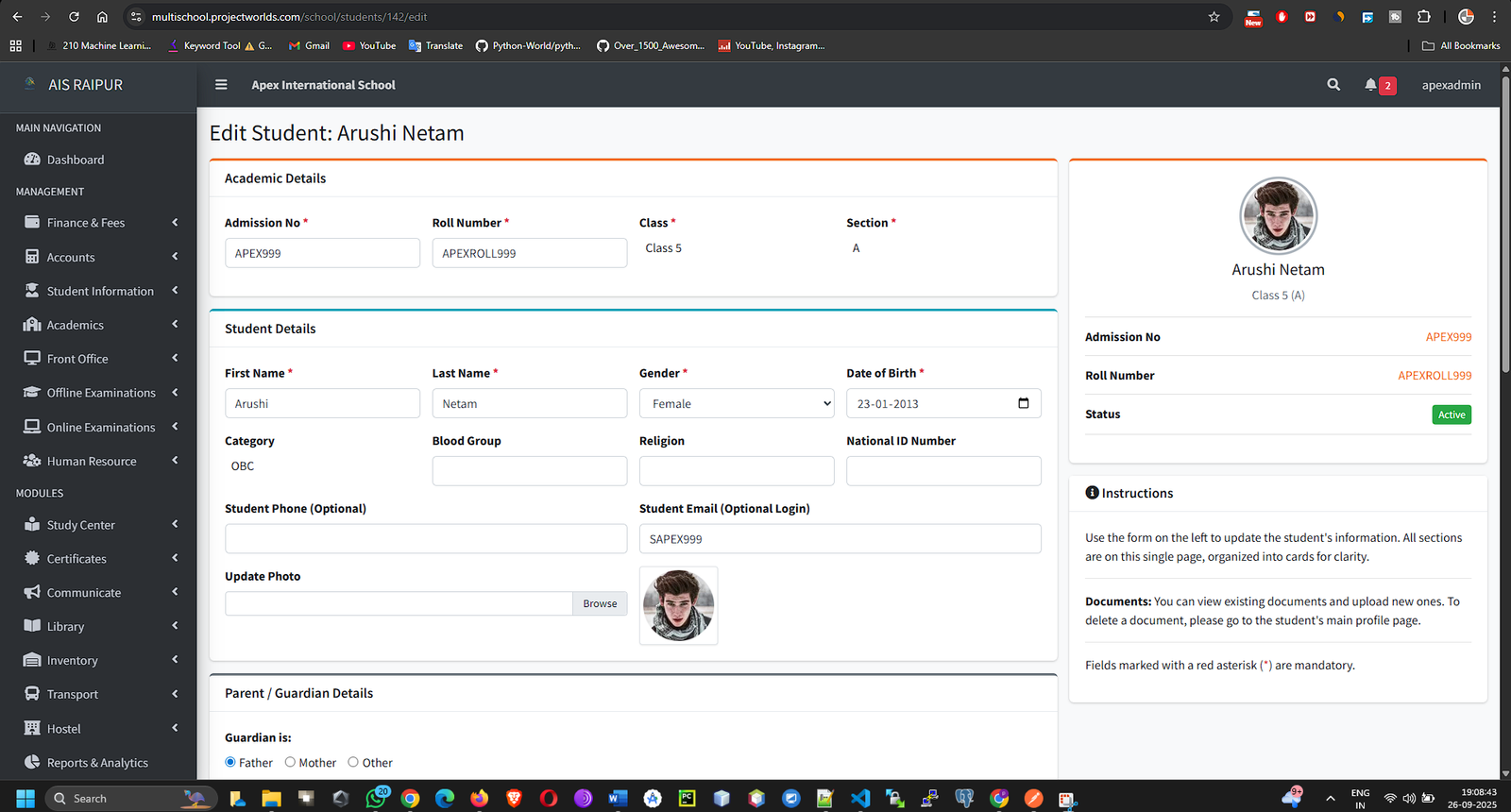Open the Reports & Analytics menu

[97, 763]
